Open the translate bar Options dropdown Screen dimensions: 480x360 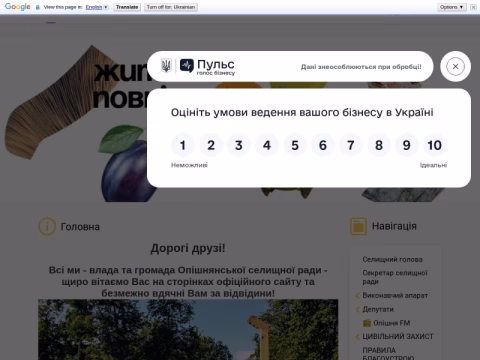pyautogui.click(x=452, y=7)
